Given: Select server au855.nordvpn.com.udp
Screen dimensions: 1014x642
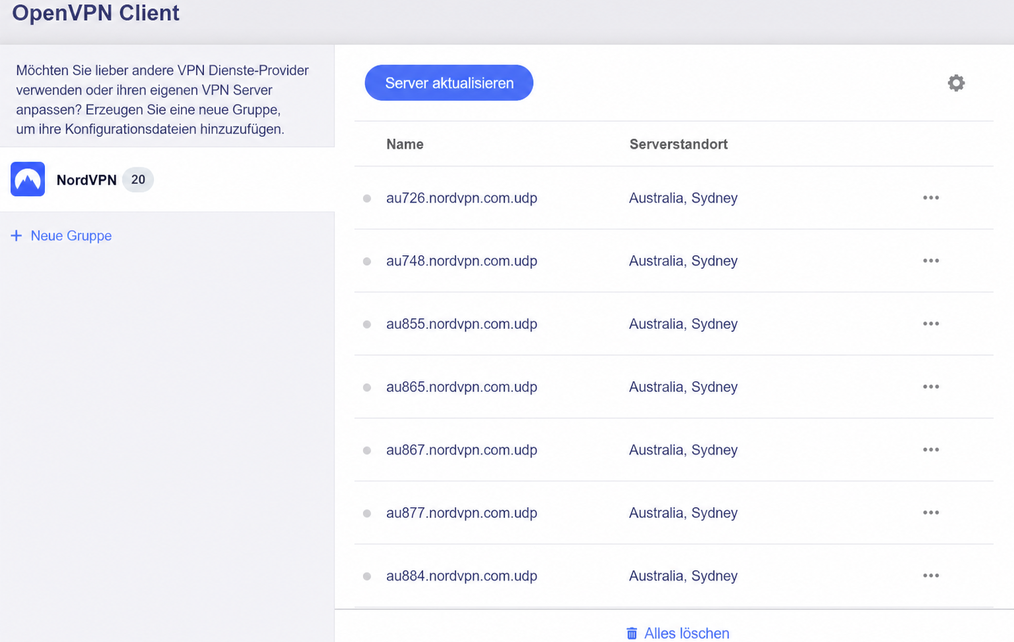Looking at the screenshot, I should (462, 323).
